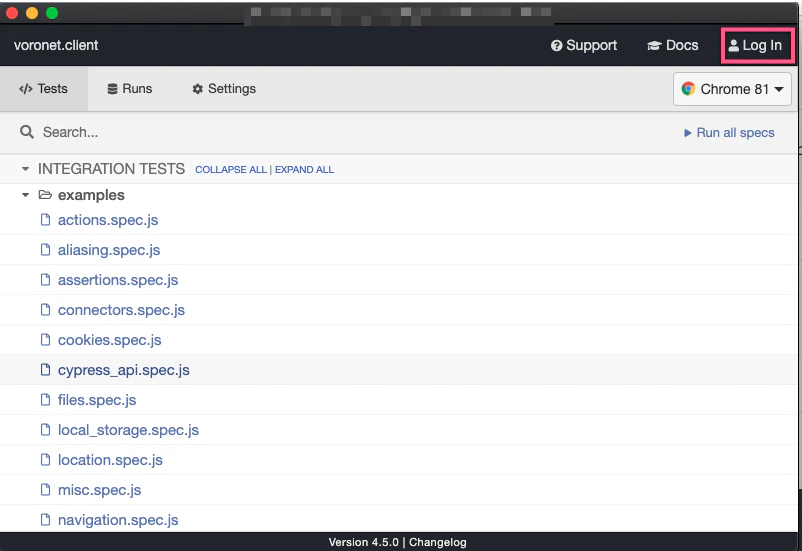
Task: Close the window with red button
Action: [x=12, y=13]
